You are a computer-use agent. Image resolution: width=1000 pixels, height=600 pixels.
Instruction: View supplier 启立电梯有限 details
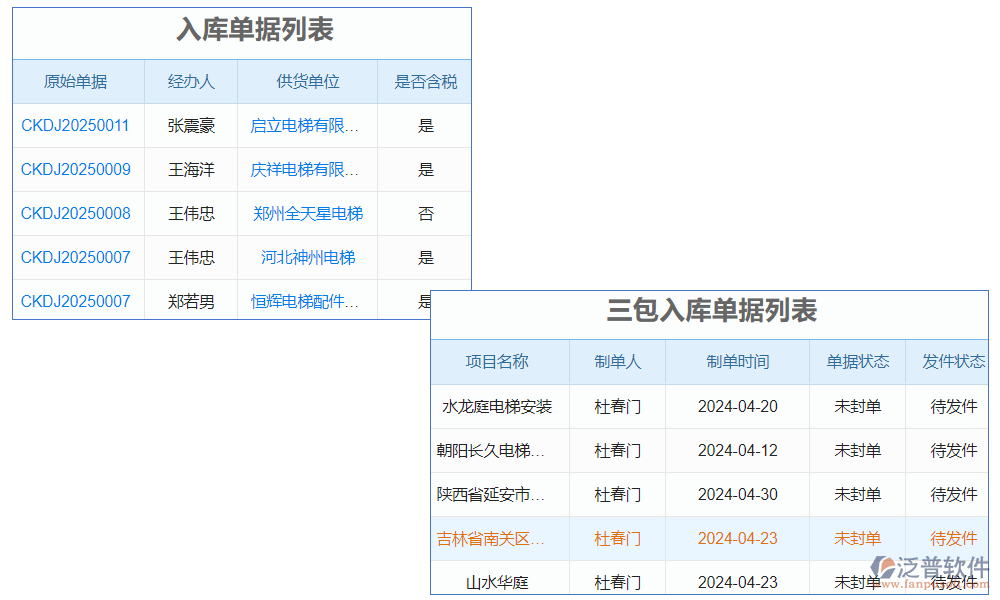(307, 125)
